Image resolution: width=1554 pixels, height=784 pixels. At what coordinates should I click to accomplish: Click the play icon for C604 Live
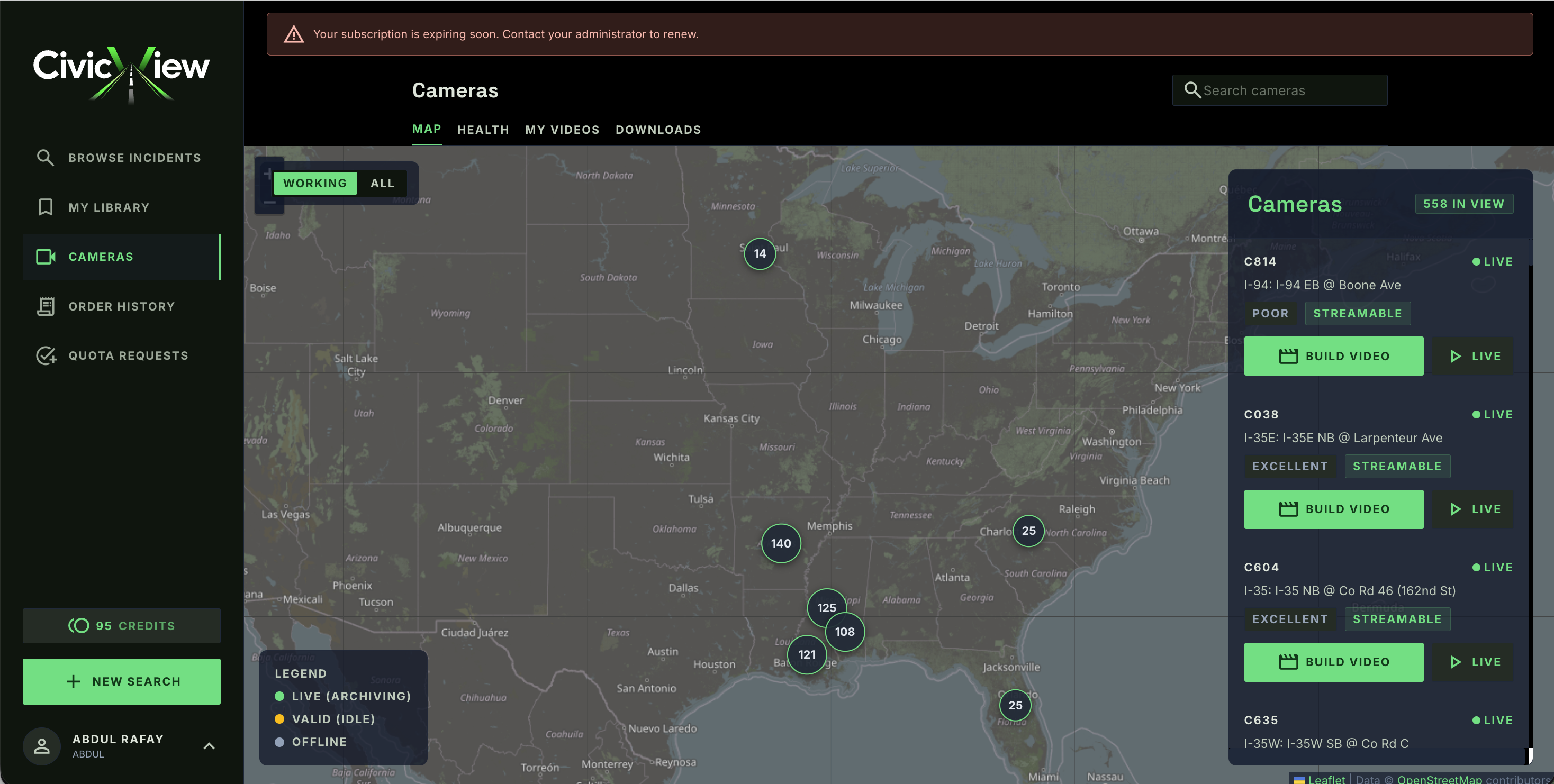pos(1455,662)
